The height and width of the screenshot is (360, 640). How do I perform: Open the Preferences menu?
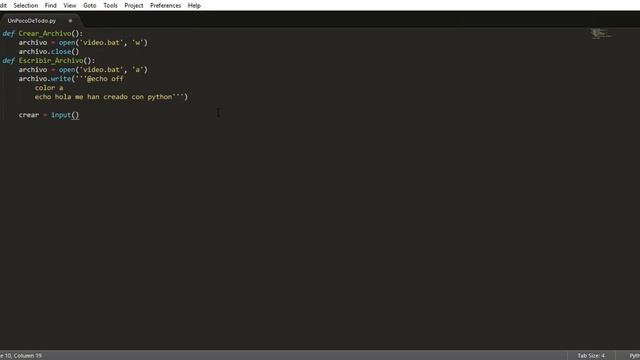(165, 5)
